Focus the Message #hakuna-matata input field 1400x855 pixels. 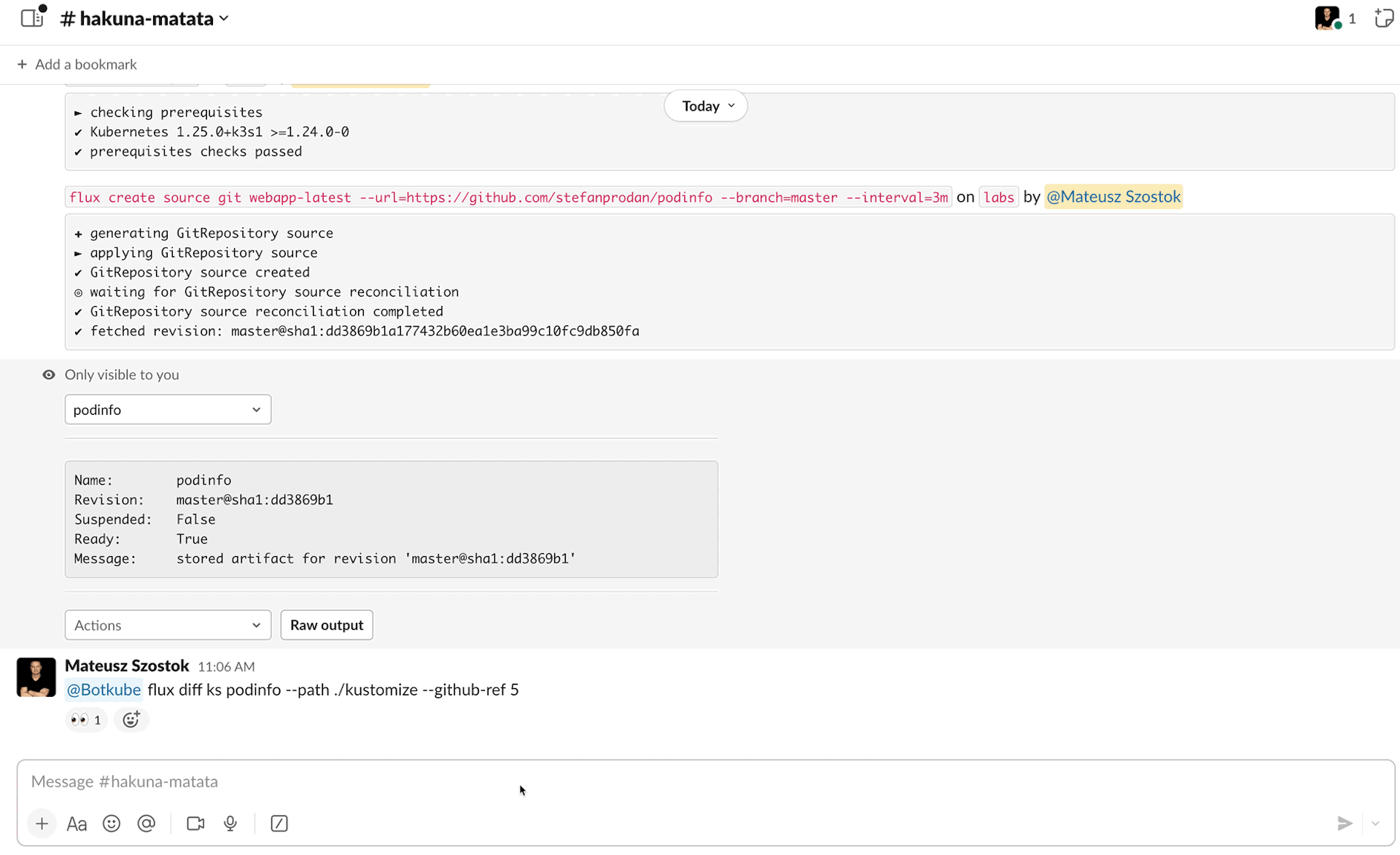[x=656, y=781]
